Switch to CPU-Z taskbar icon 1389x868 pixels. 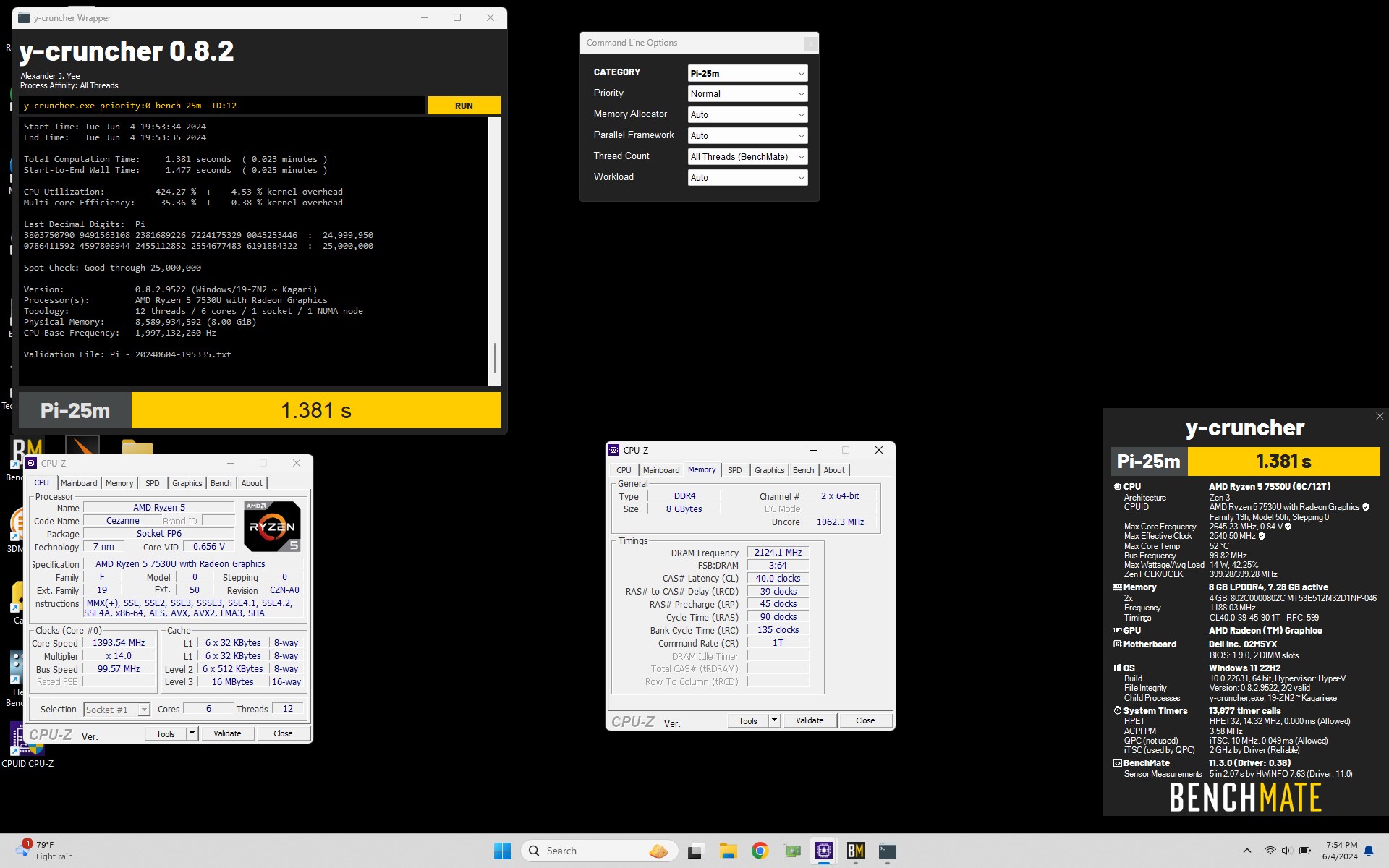pyautogui.click(x=824, y=851)
